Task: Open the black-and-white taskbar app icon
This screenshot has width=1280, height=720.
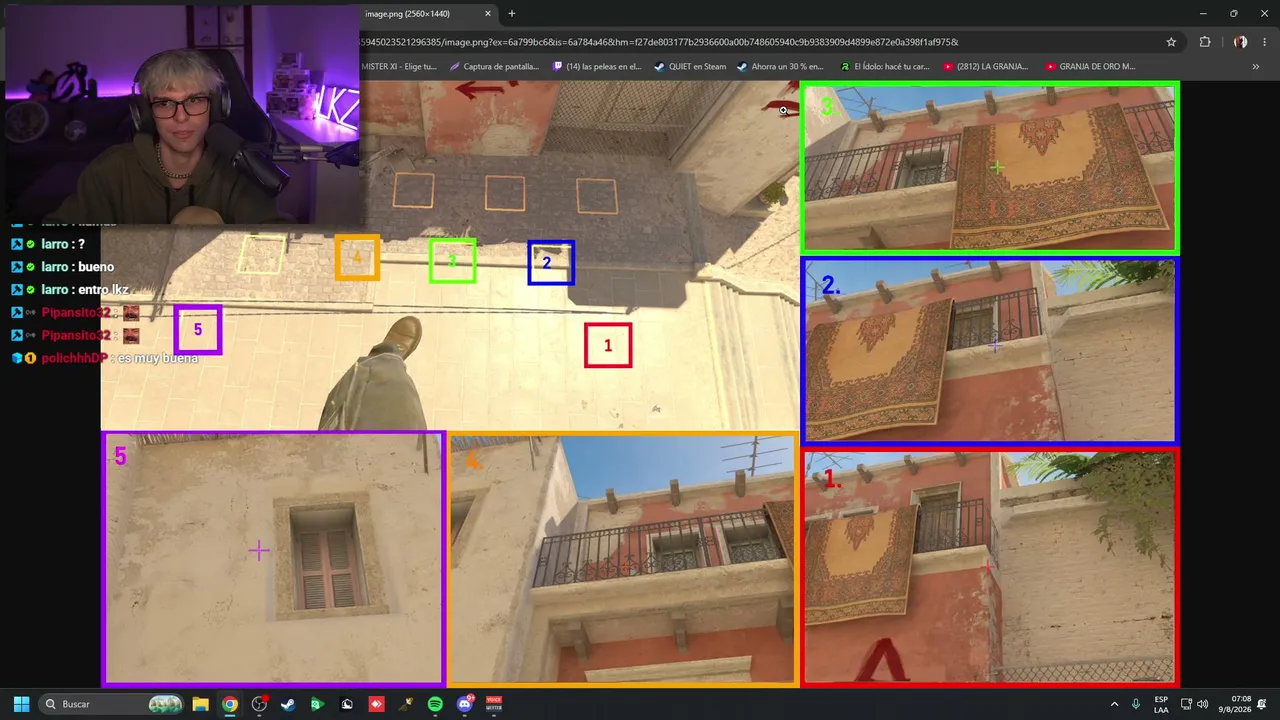Action: (x=347, y=704)
